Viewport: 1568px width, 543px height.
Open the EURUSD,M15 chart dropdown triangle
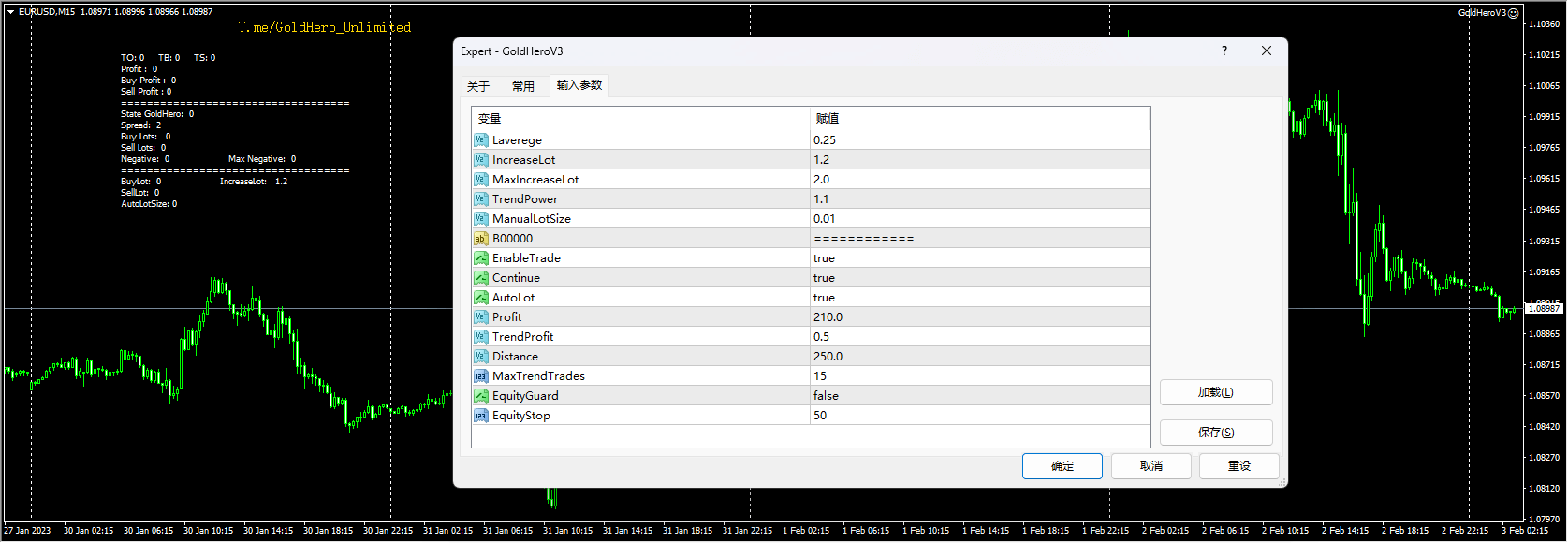[10, 12]
